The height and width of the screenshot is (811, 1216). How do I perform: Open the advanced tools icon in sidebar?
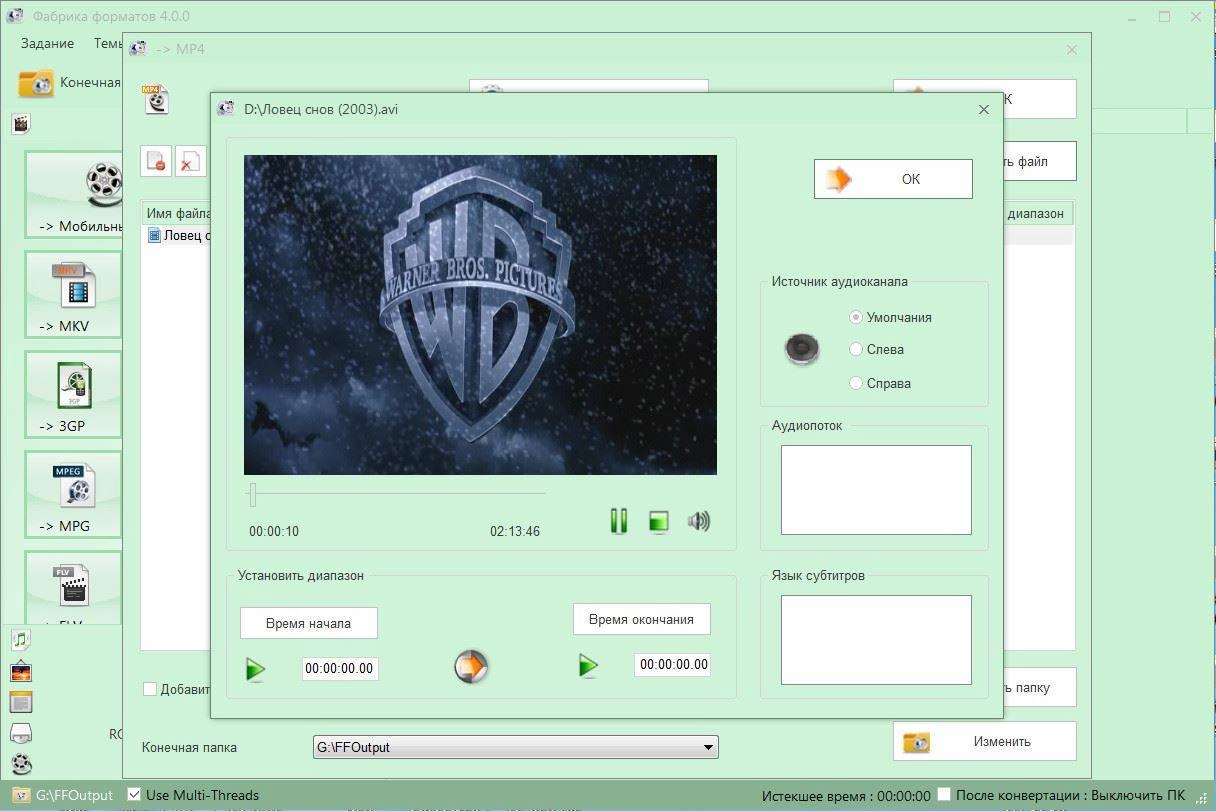[21, 764]
